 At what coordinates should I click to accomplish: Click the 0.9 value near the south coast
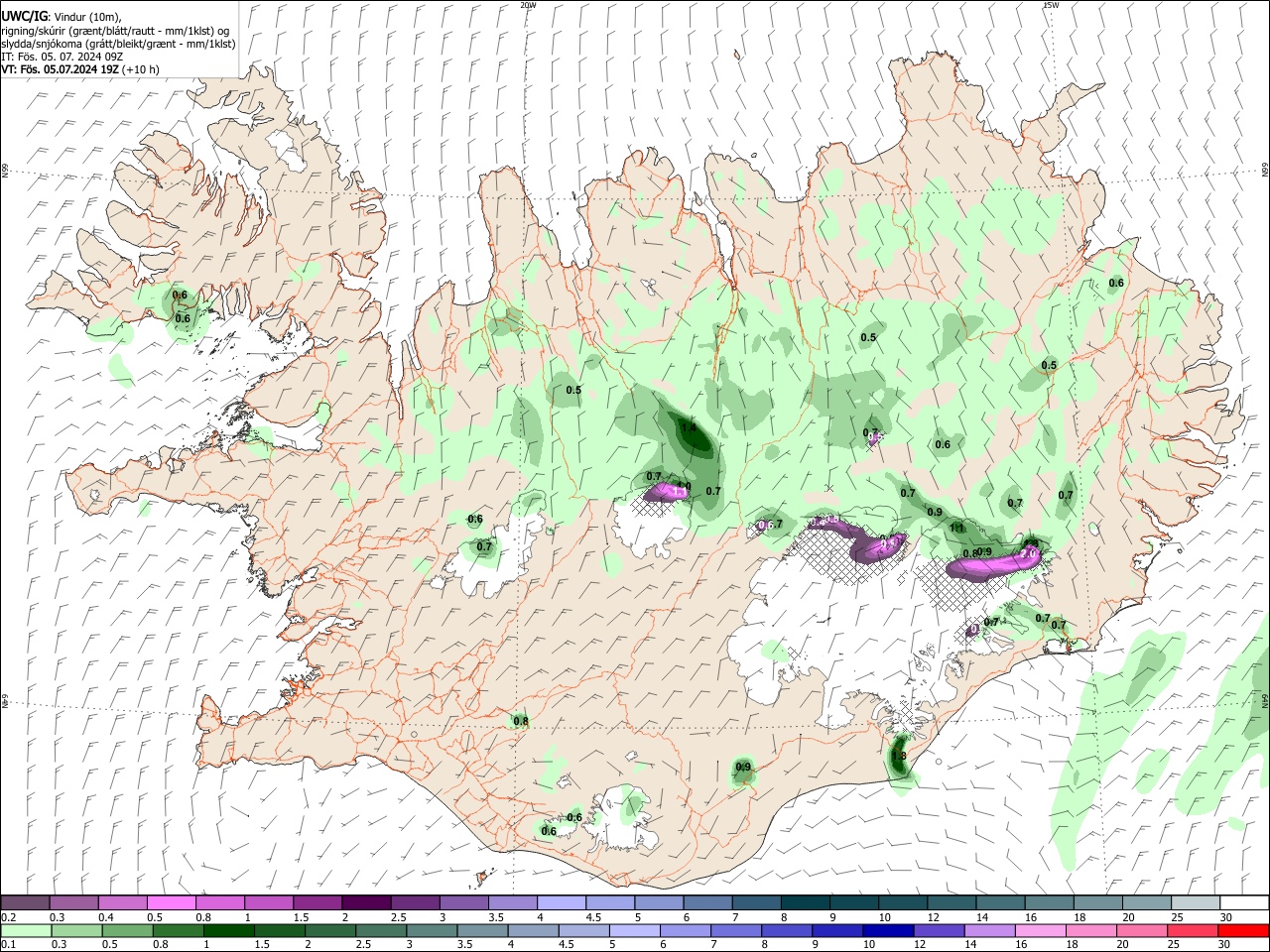pyautogui.click(x=743, y=767)
